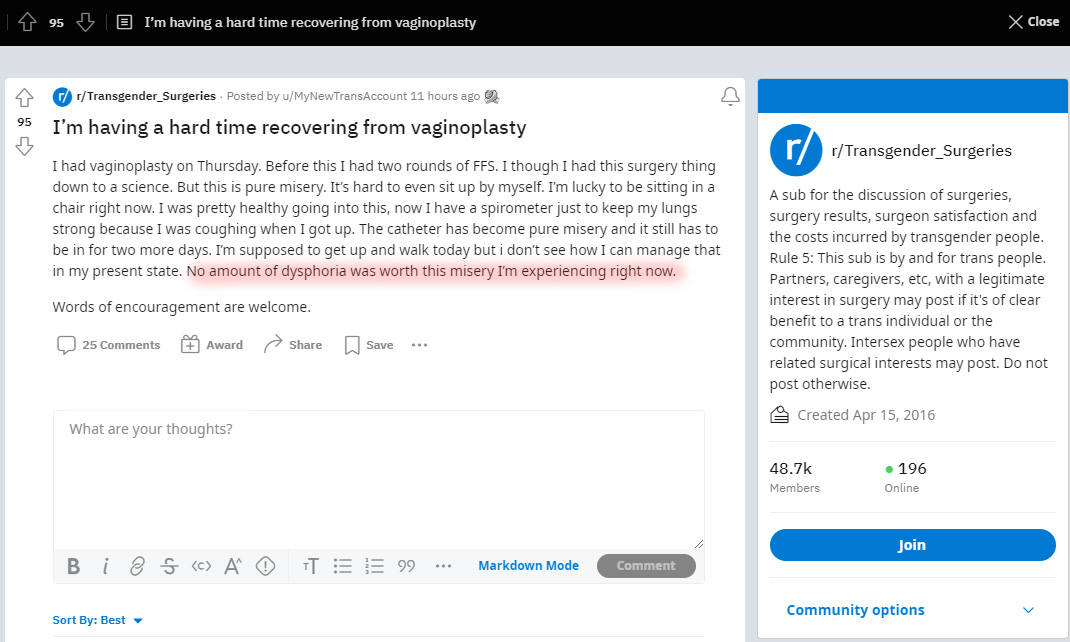
Task: Click the large subreddit logo in sidebar
Action: (x=796, y=150)
